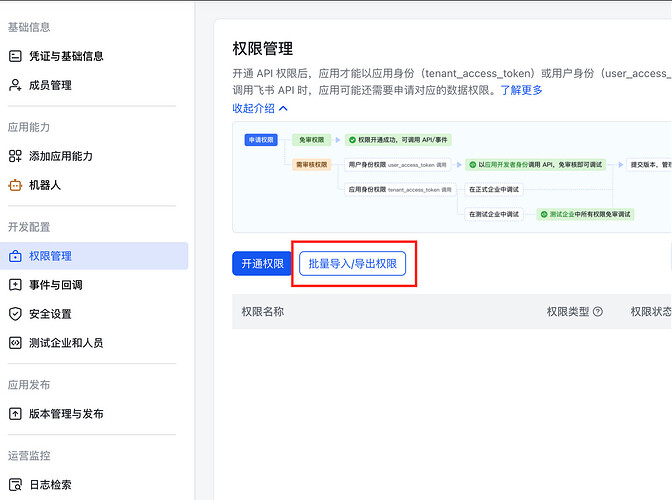Click the 应用能力 section label

pos(29,127)
